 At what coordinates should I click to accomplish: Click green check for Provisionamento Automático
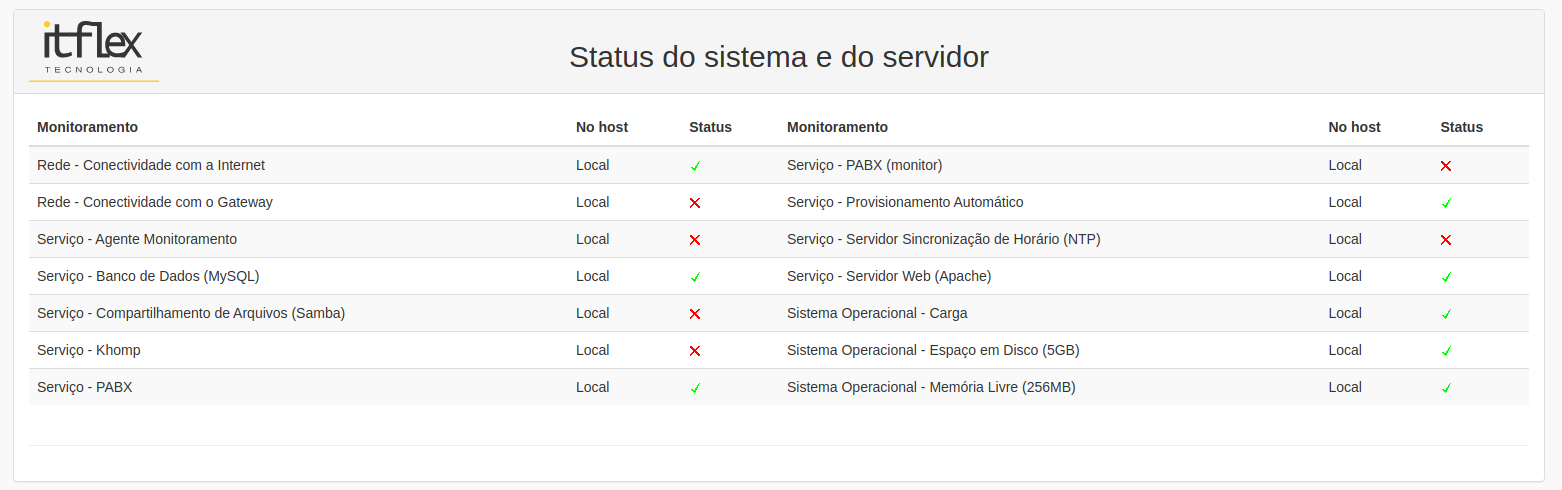1446,203
